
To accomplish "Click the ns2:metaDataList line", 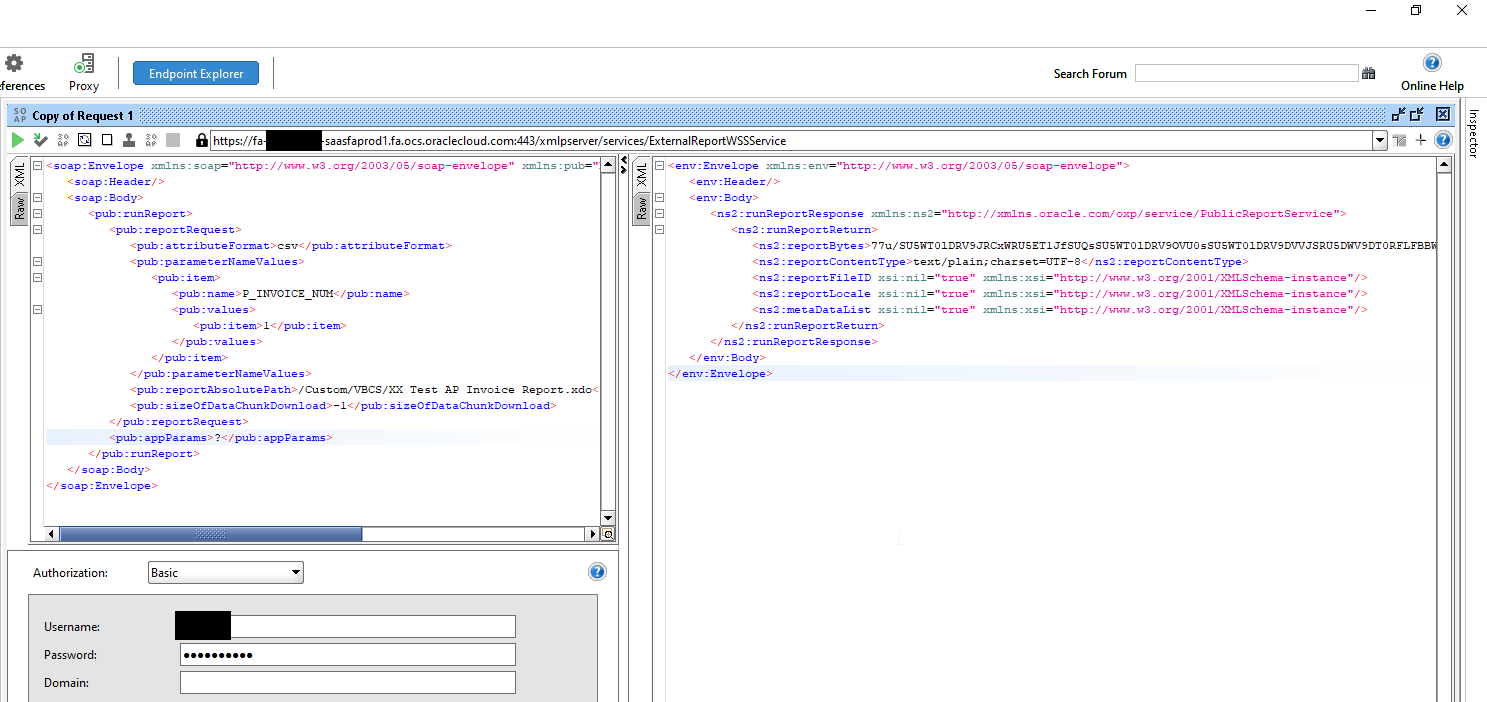I will (x=1060, y=310).
